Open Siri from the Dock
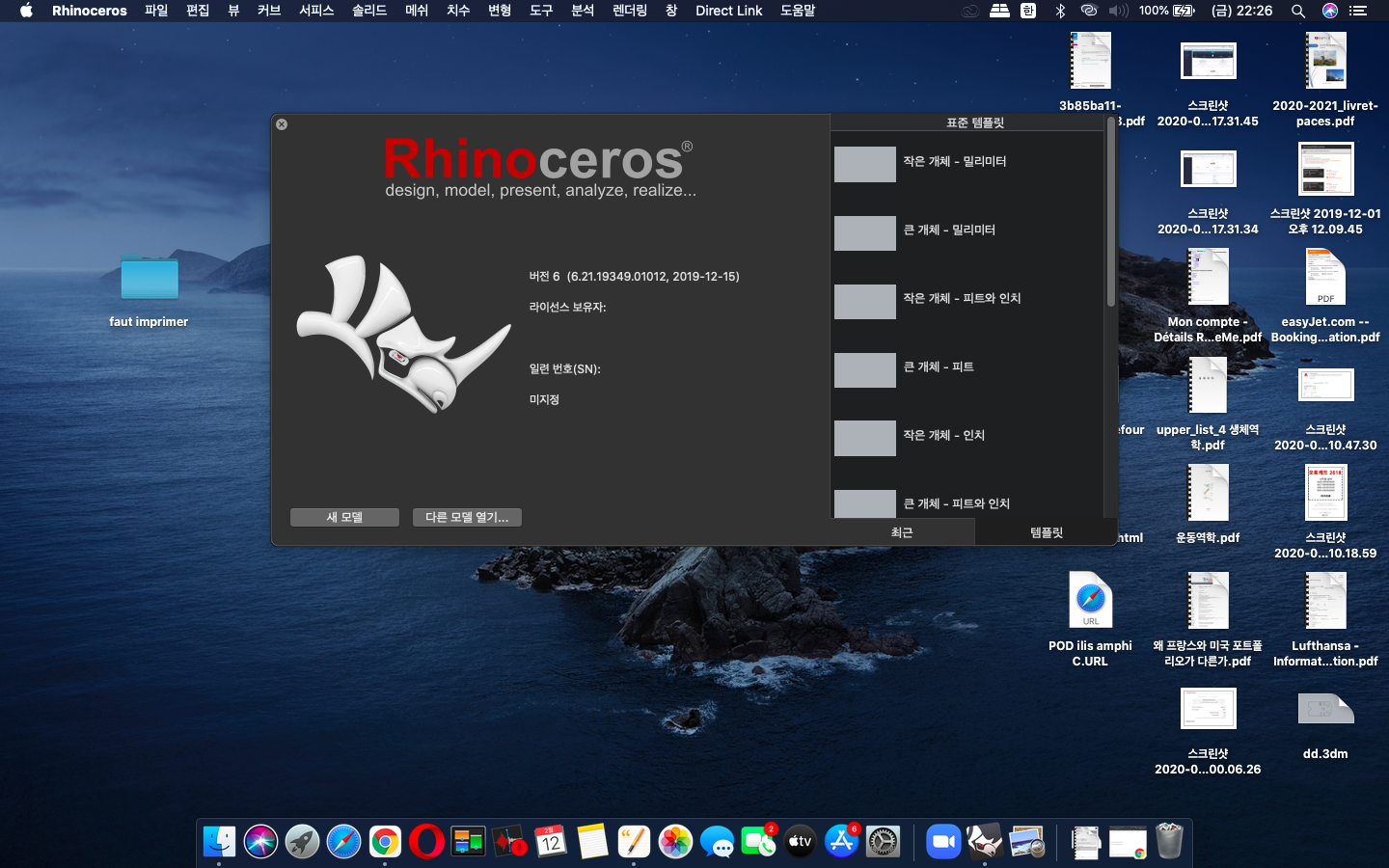 (x=260, y=842)
